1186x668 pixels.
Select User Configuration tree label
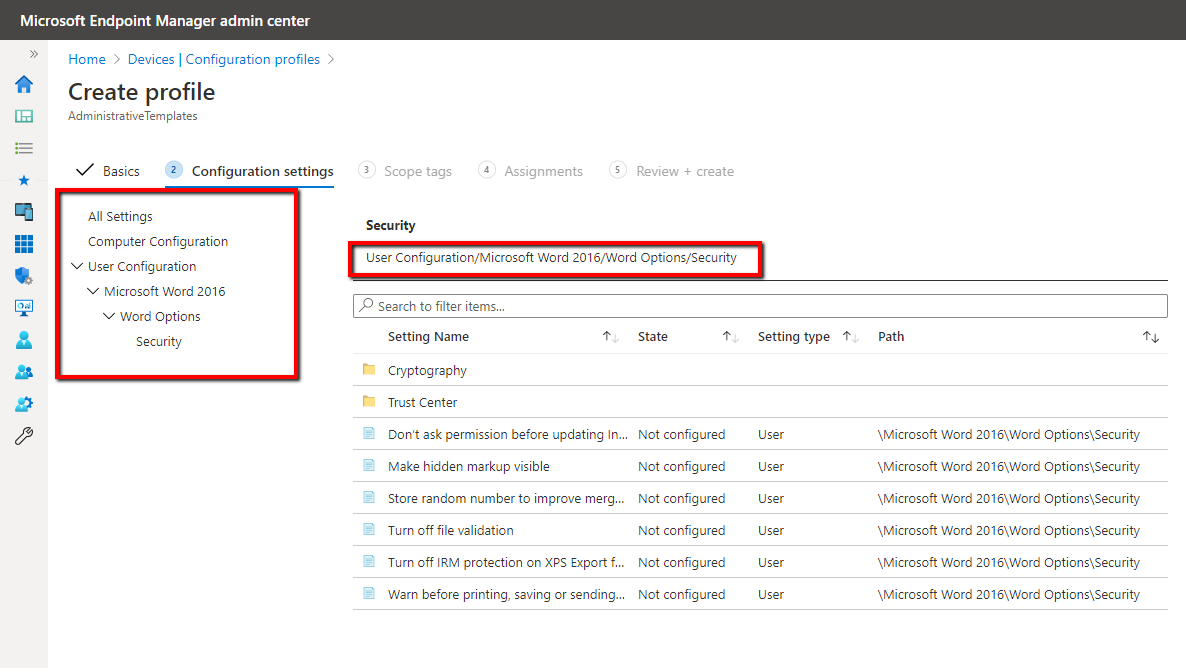pyautogui.click(x=142, y=266)
